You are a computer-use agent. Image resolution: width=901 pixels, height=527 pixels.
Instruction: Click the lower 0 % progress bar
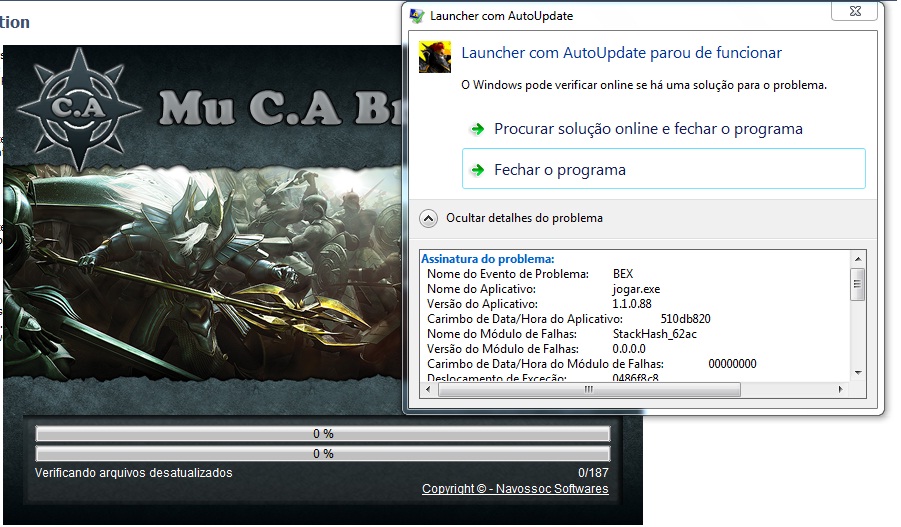tap(322, 454)
